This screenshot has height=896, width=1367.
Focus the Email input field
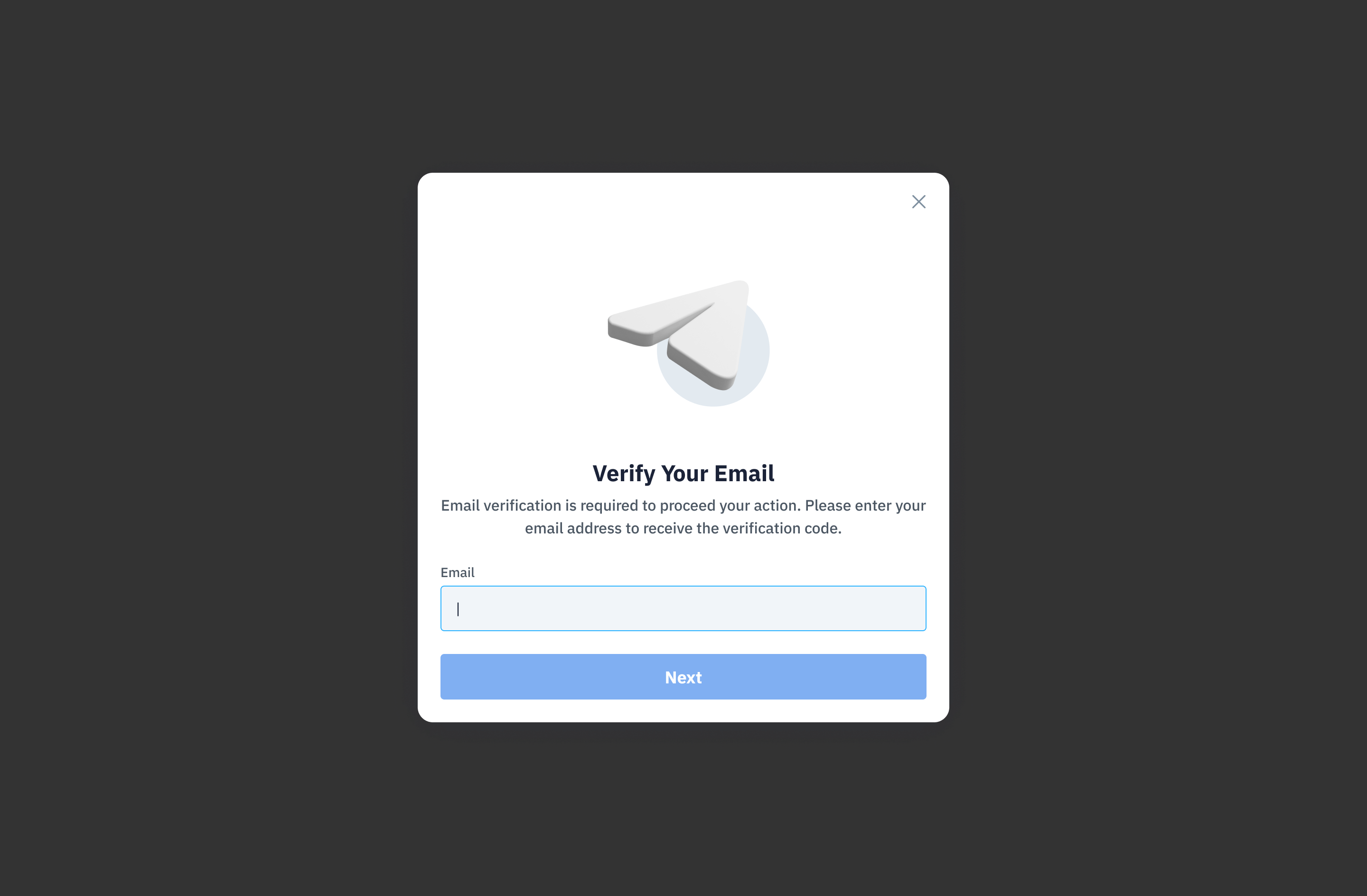pos(683,608)
